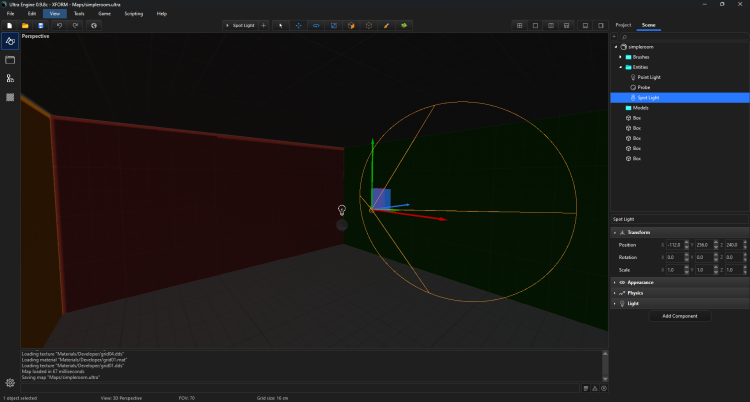
Task: Click the Open folder icon
Action: coord(25,25)
